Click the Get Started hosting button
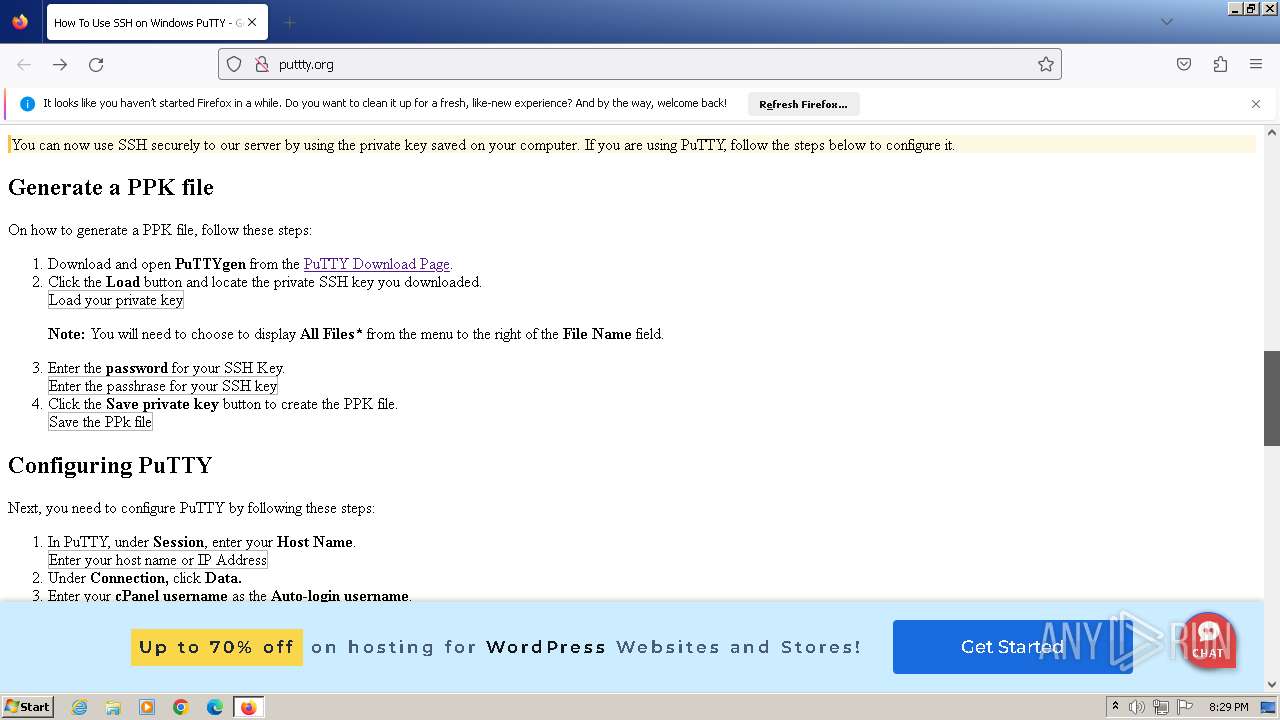The image size is (1280, 720). [1012, 647]
